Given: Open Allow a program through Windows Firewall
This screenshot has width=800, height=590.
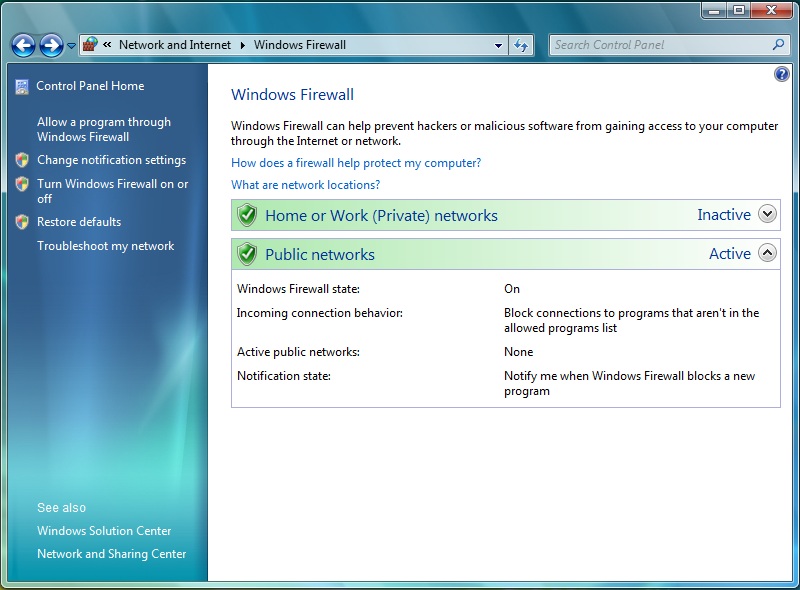Looking at the screenshot, I should tap(104, 129).
